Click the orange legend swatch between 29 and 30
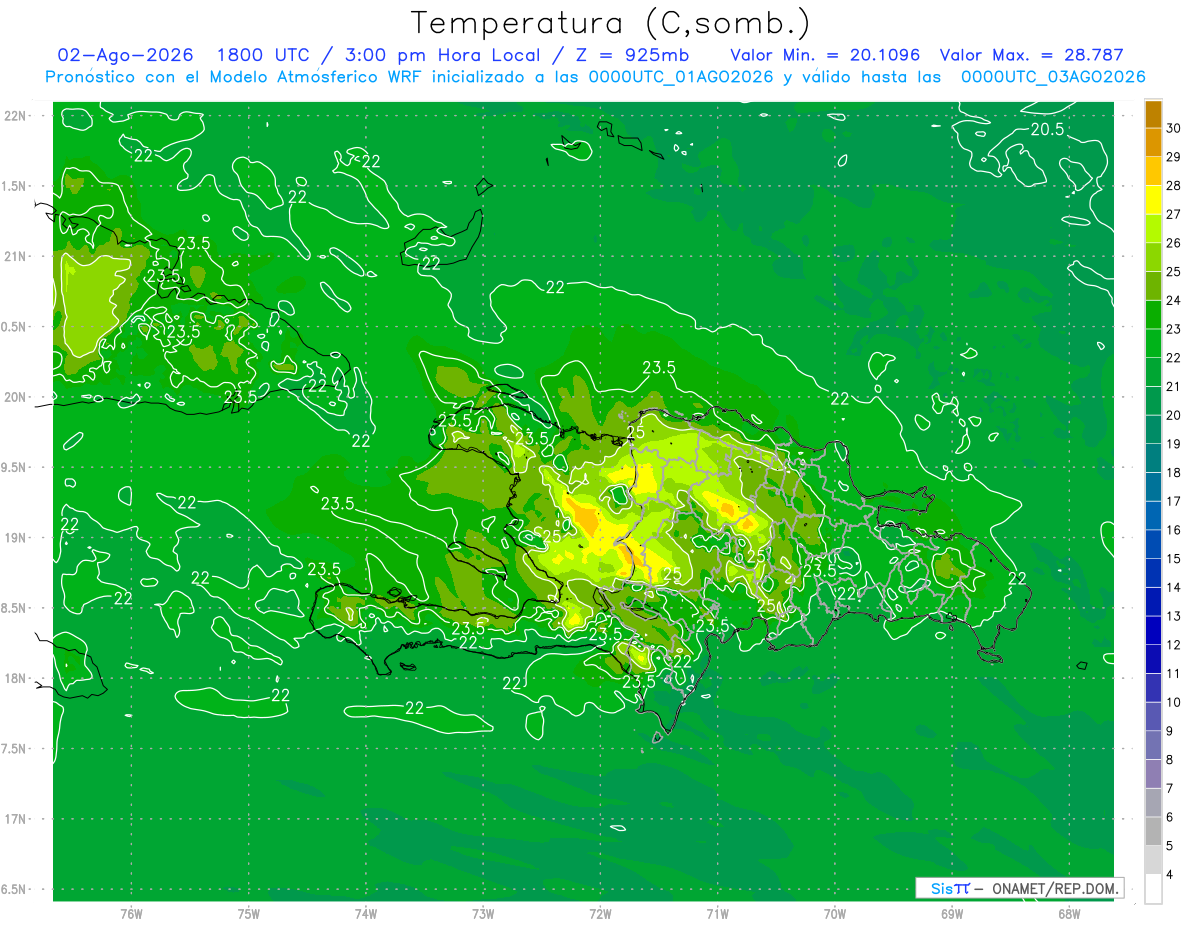The width and height of the screenshot is (1200, 927). (1153, 142)
